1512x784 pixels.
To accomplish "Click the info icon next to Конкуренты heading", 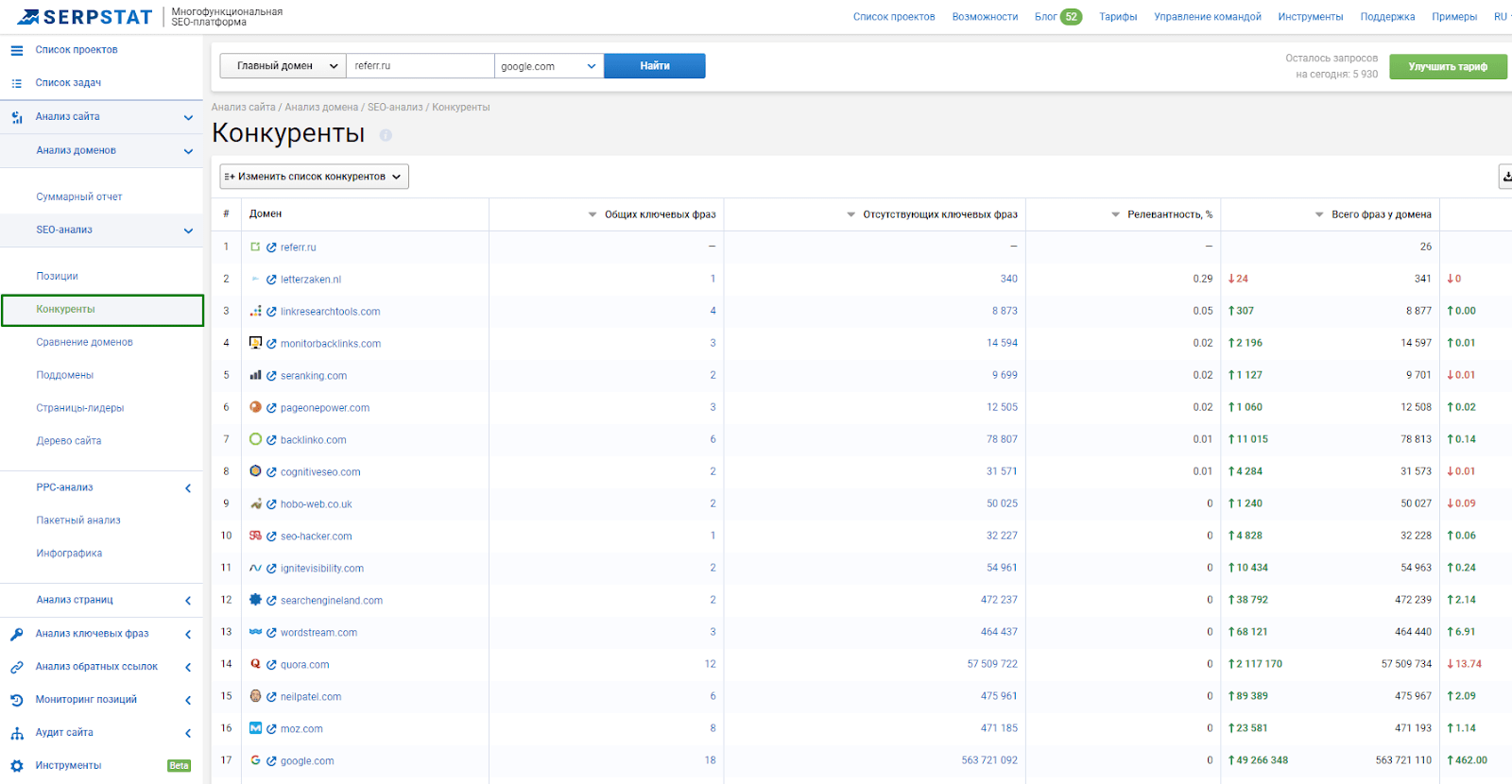I will 386,135.
